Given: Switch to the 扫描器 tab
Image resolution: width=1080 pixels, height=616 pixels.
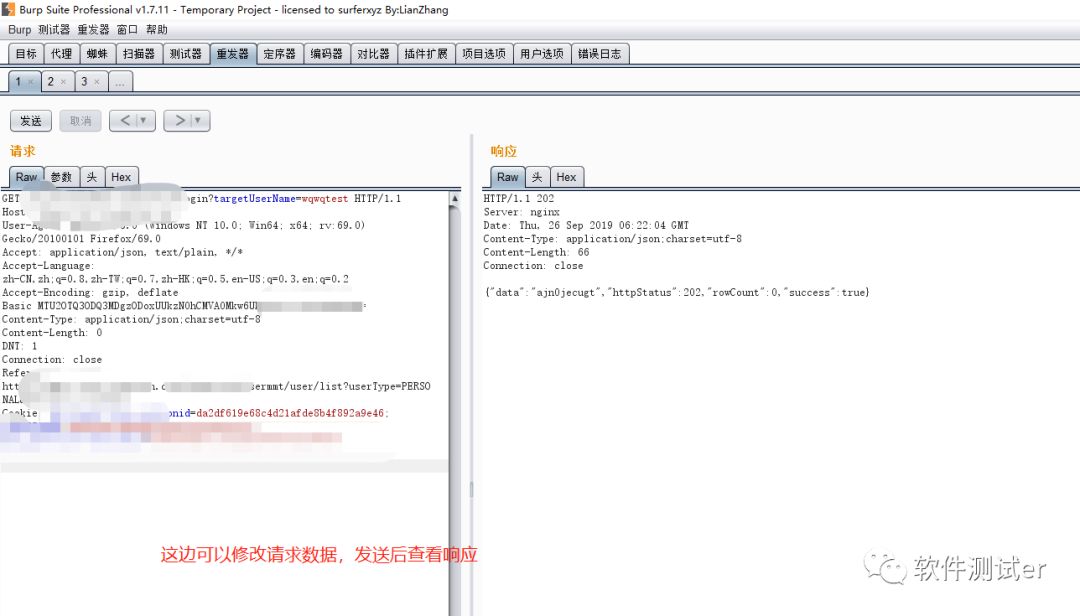Looking at the screenshot, I should pos(138,54).
